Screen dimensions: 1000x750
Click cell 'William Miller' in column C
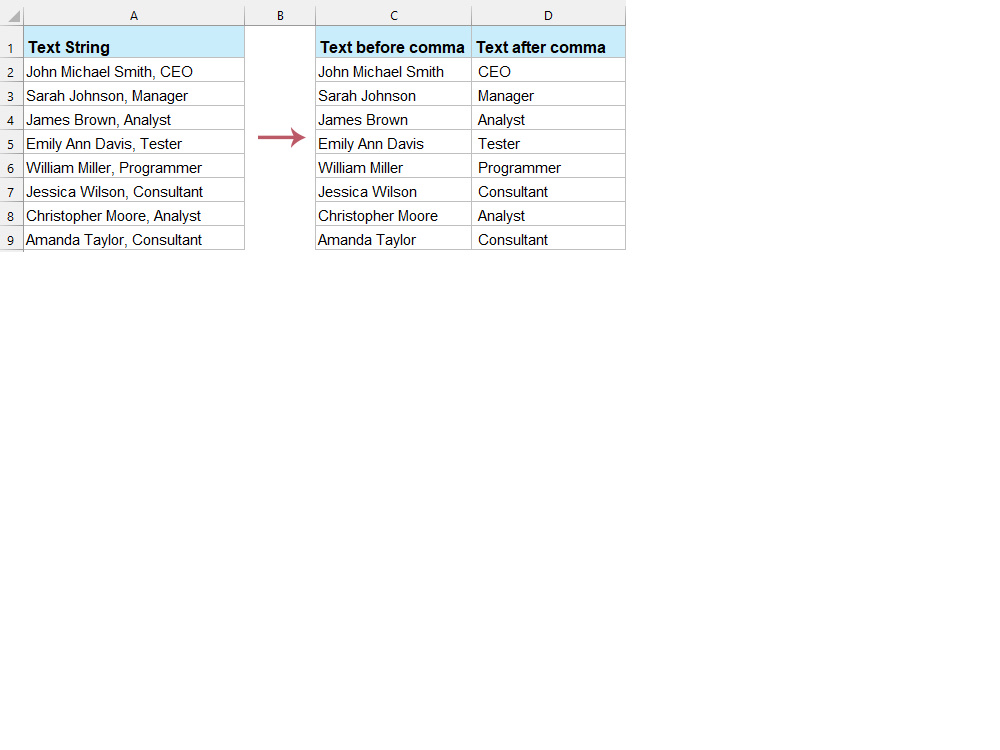(393, 166)
